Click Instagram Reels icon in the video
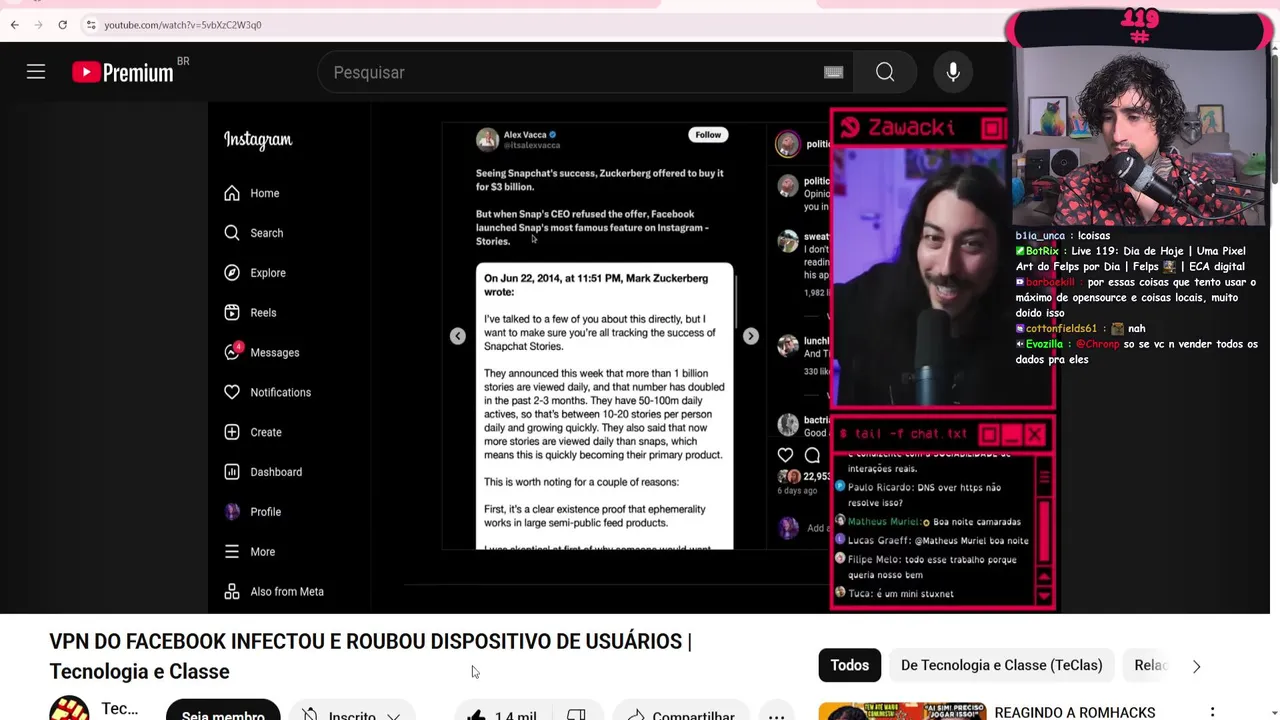This screenshot has height=720, width=1280. point(232,312)
